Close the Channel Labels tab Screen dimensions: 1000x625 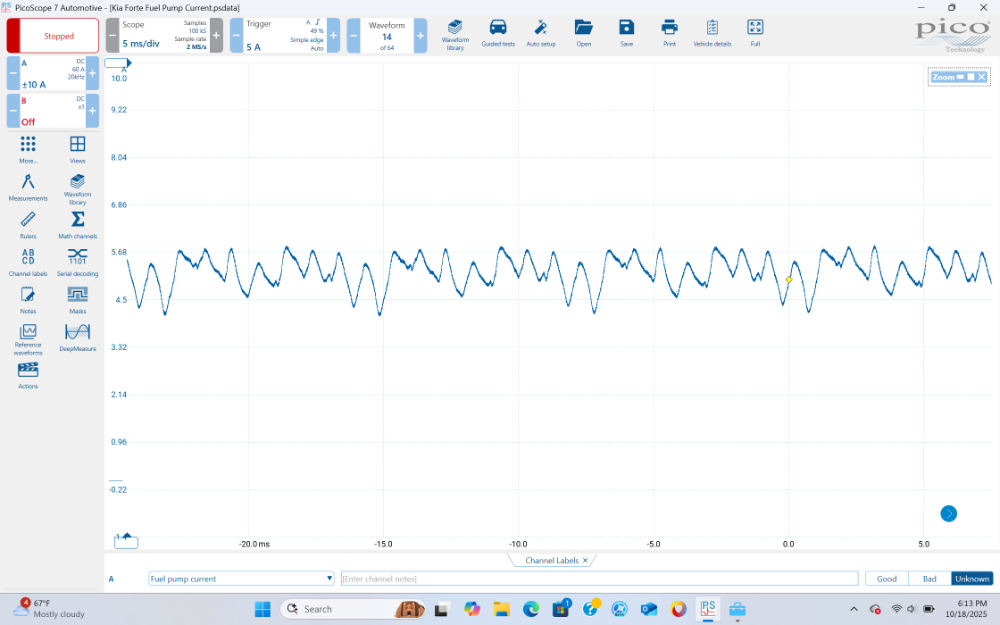point(585,561)
